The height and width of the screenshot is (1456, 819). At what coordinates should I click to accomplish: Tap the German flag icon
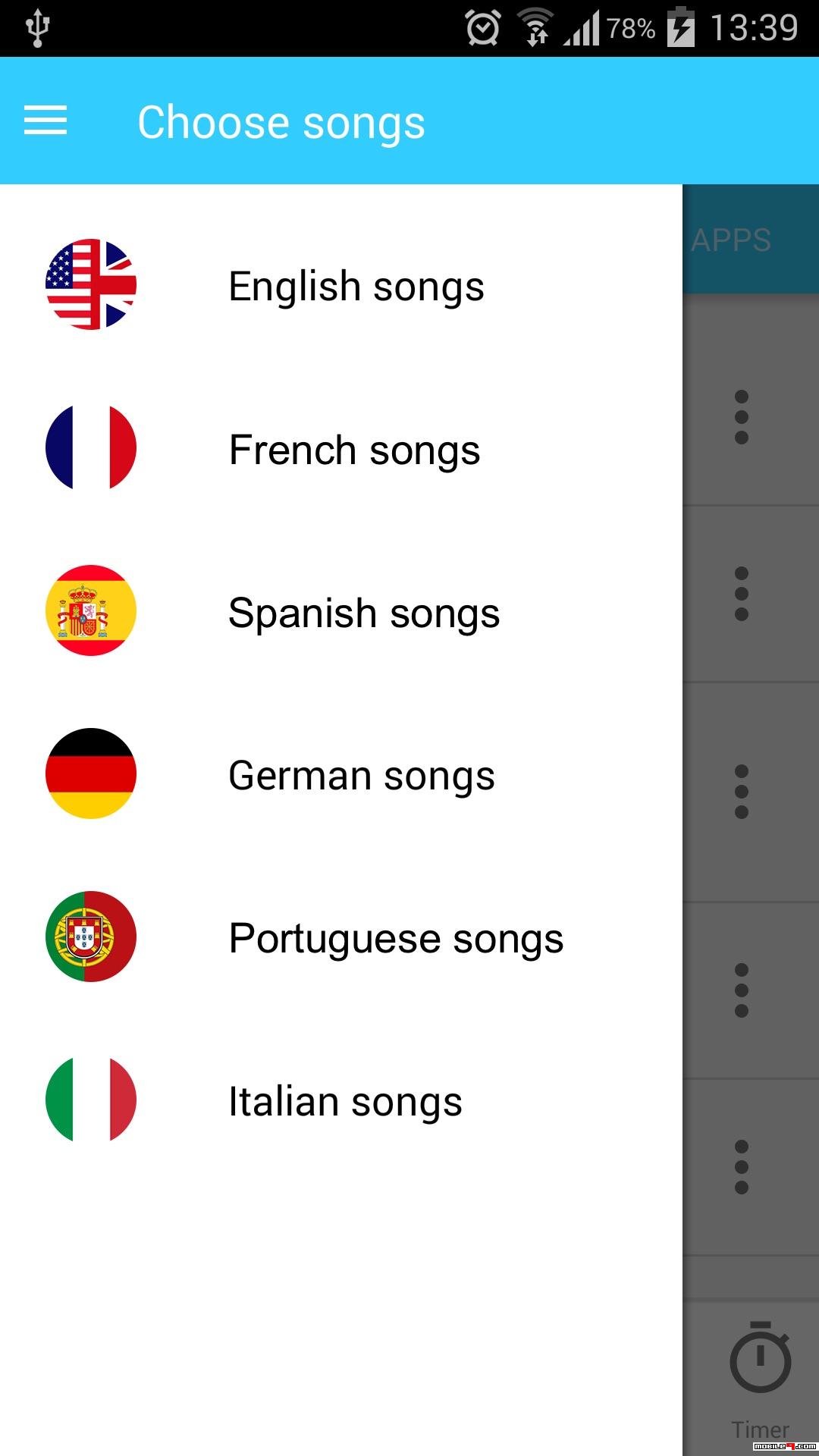click(91, 773)
